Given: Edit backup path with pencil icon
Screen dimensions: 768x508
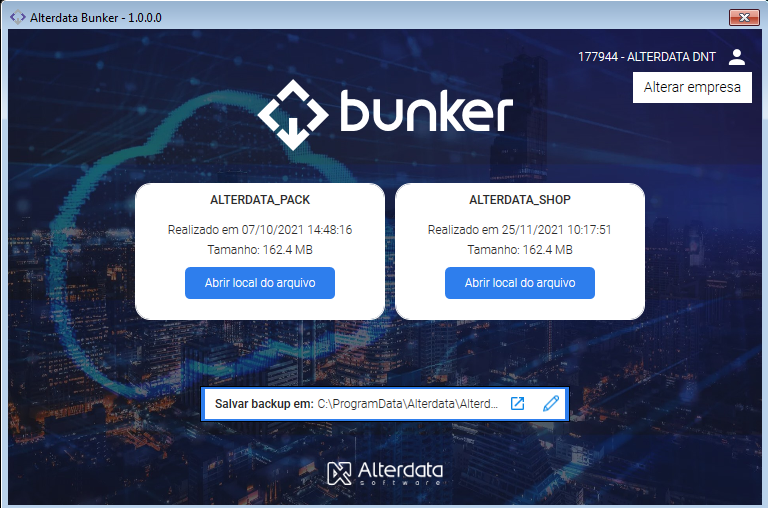Looking at the screenshot, I should [x=551, y=404].
